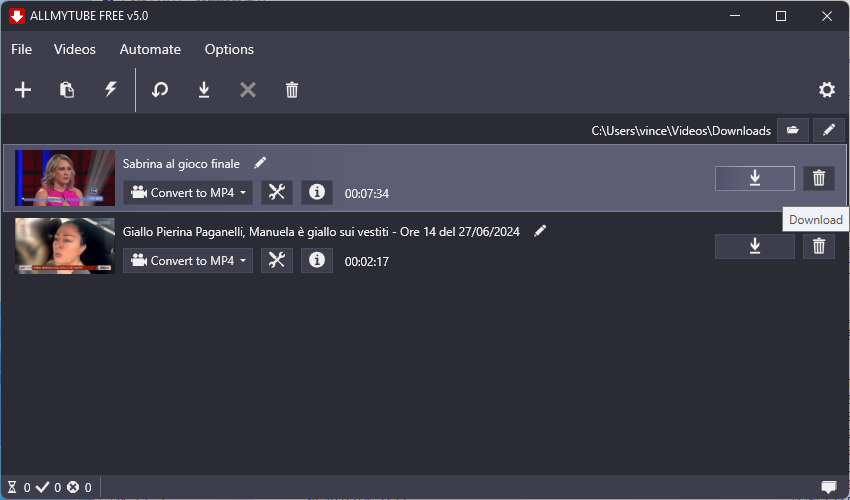The height and width of the screenshot is (500, 850).
Task: Open the Videos menu
Action: click(75, 49)
